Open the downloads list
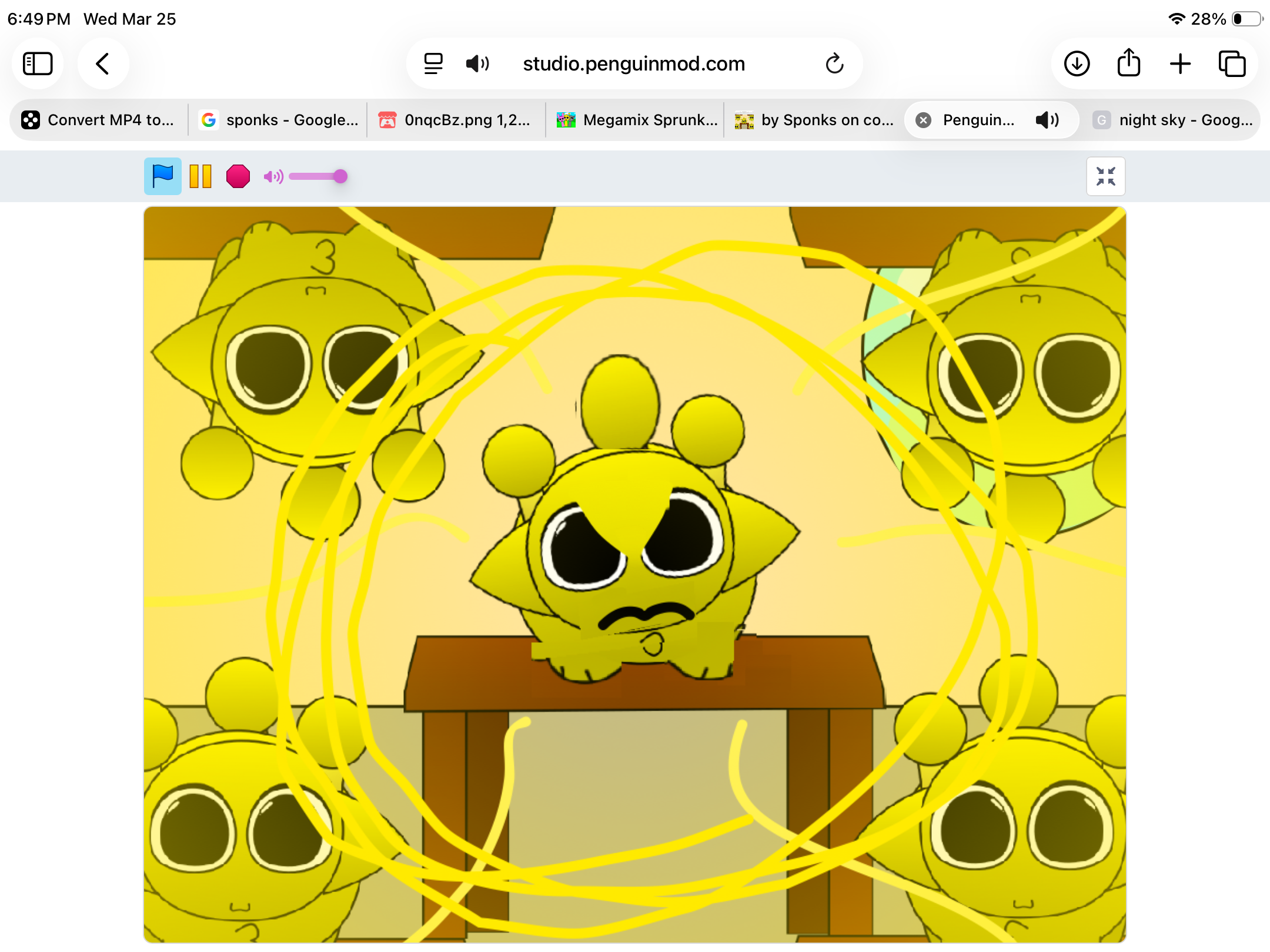This screenshot has width=1270, height=952. click(1077, 63)
